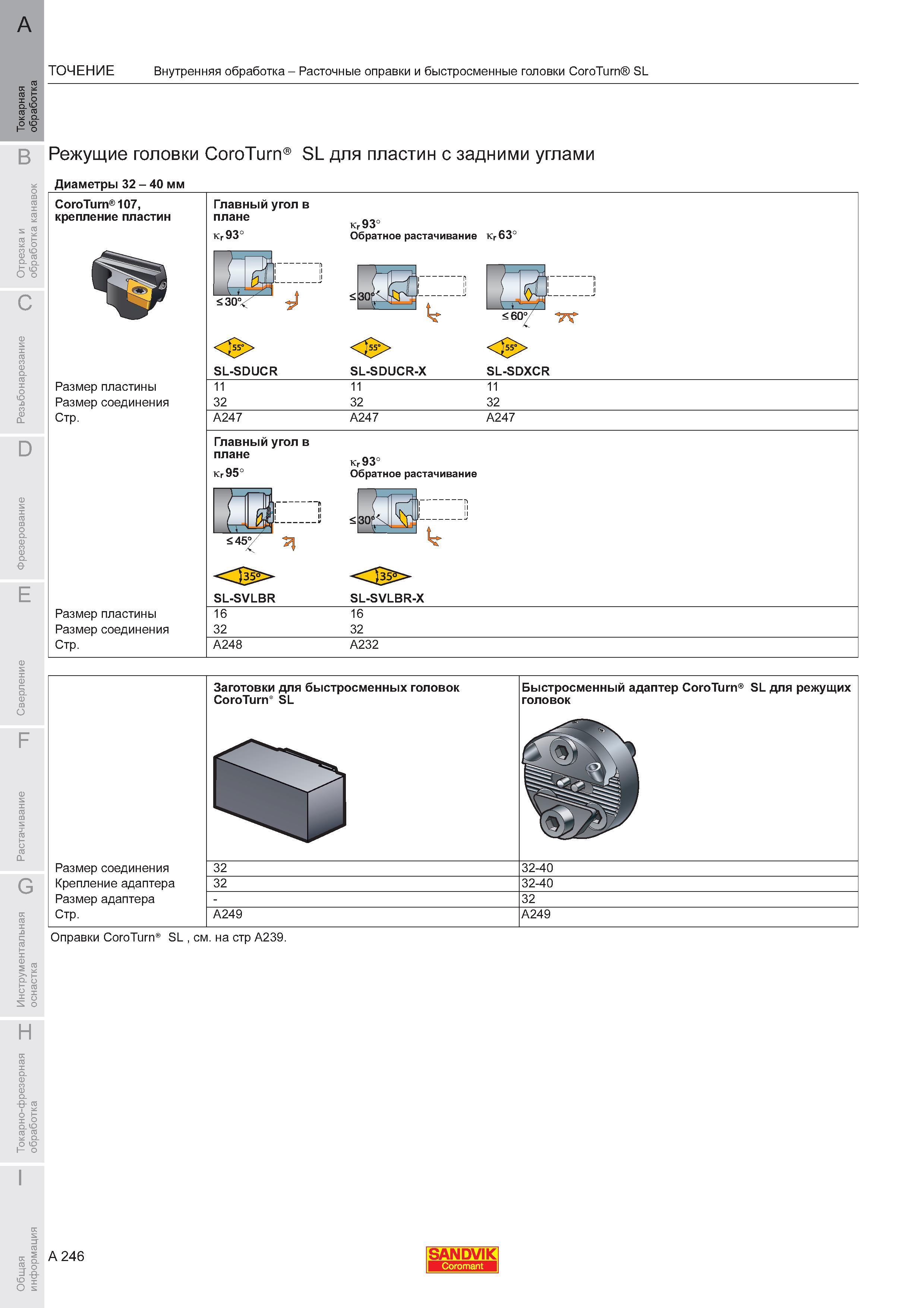Click the feed direction arrows beside SL-SDUCR diagram
This screenshot has height=1308, width=924.
pos(293,301)
